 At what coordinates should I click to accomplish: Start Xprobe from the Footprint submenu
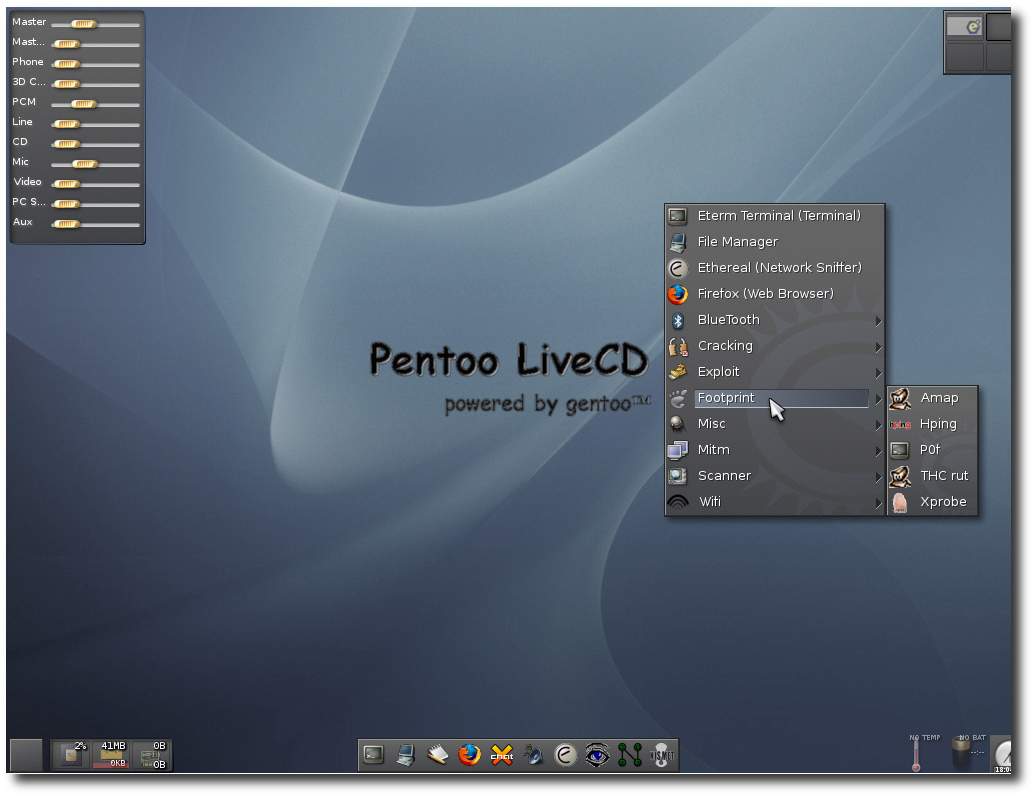[x=932, y=502]
